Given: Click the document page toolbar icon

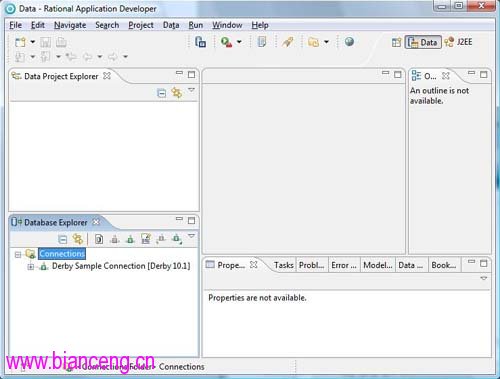Looking at the screenshot, I should point(262,42).
